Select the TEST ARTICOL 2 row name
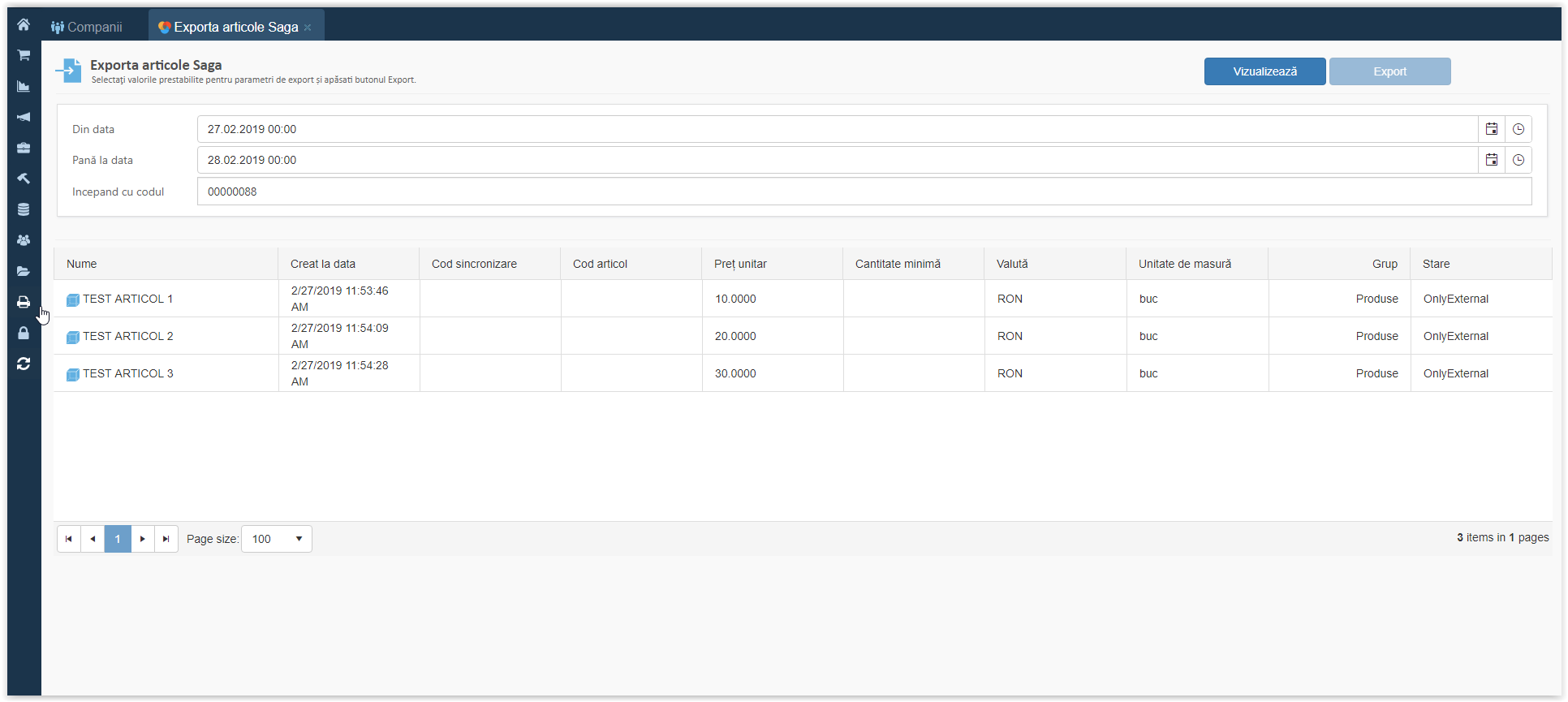This screenshot has height=702, width=1568. tap(127, 336)
